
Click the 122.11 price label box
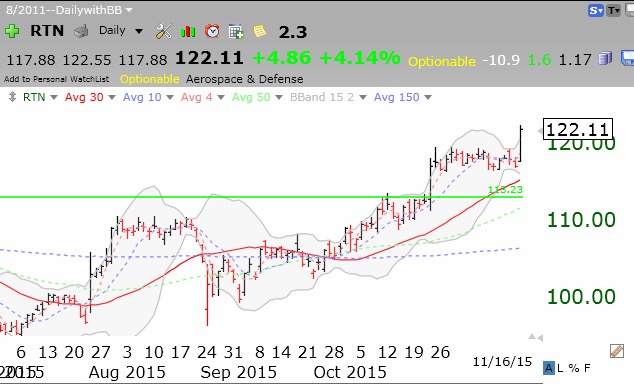578,129
